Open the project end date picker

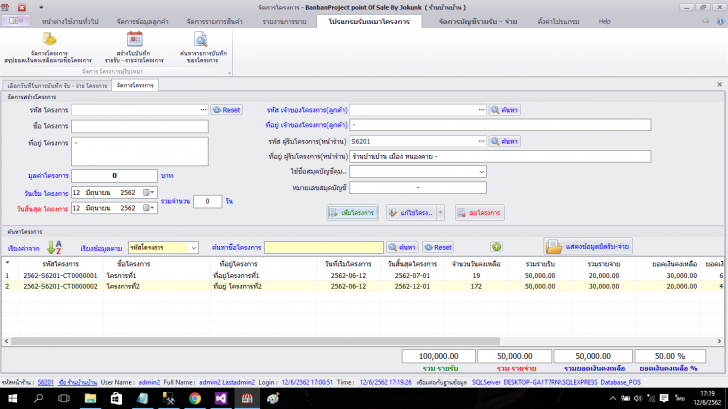pos(150,208)
